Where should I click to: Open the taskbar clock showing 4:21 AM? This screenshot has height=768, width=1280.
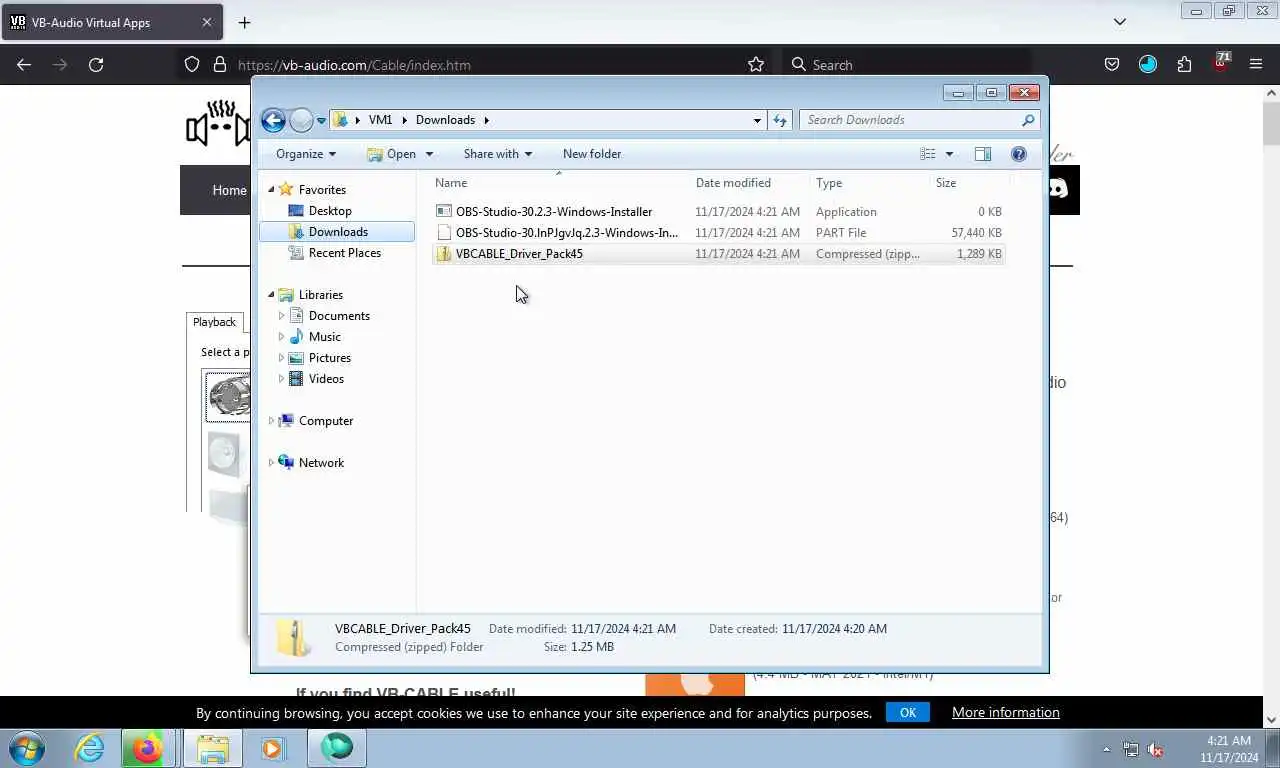click(x=1229, y=749)
